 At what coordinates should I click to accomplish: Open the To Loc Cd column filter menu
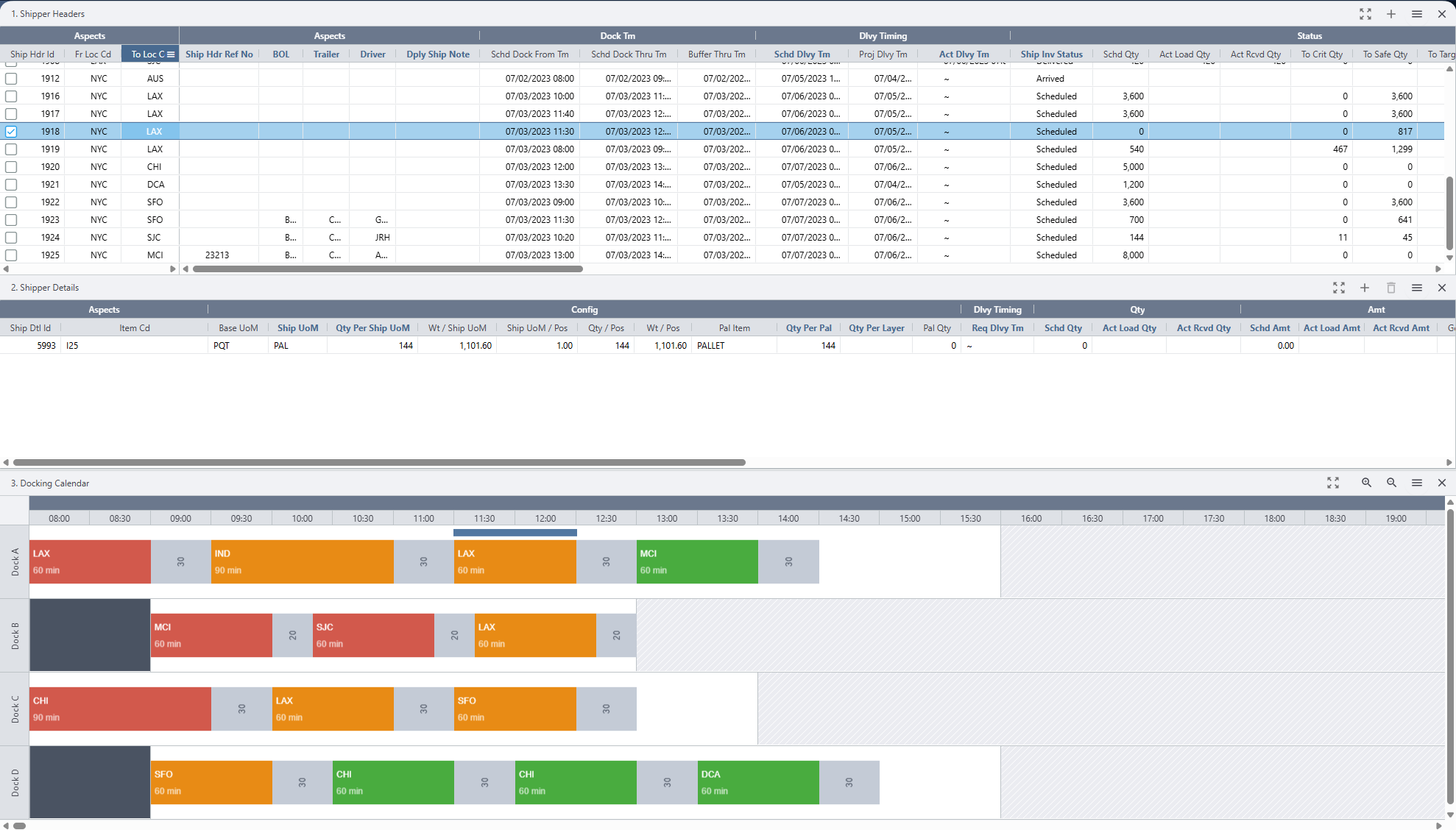170,54
